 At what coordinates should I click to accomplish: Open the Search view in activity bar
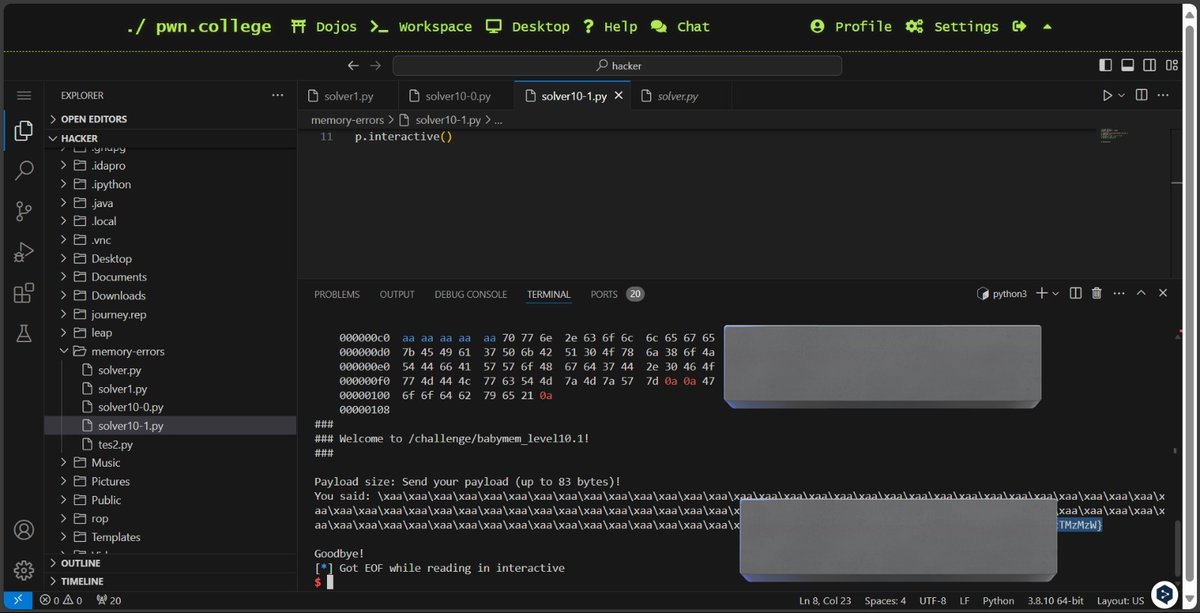[x=24, y=171]
